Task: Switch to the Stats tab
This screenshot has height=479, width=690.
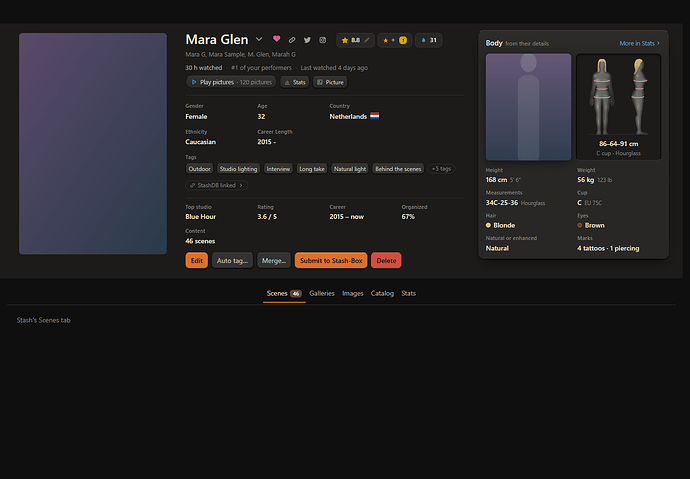Action: pyautogui.click(x=408, y=293)
